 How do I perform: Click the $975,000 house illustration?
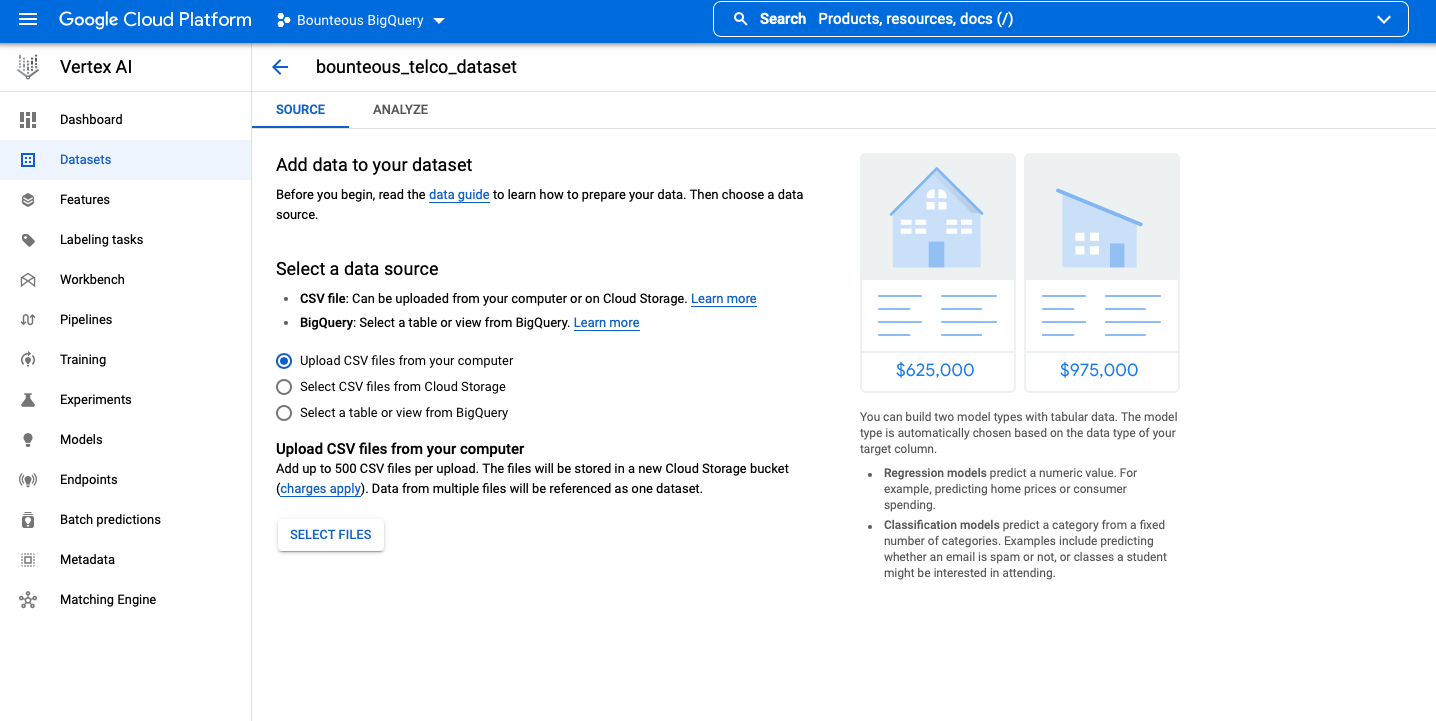click(x=1102, y=272)
